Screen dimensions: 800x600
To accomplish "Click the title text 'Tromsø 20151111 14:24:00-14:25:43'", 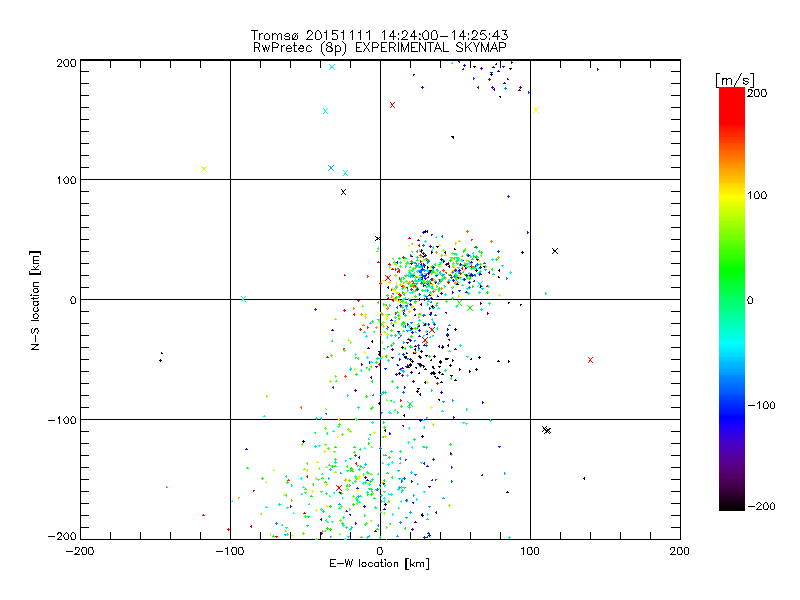I will tap(380, 35).
